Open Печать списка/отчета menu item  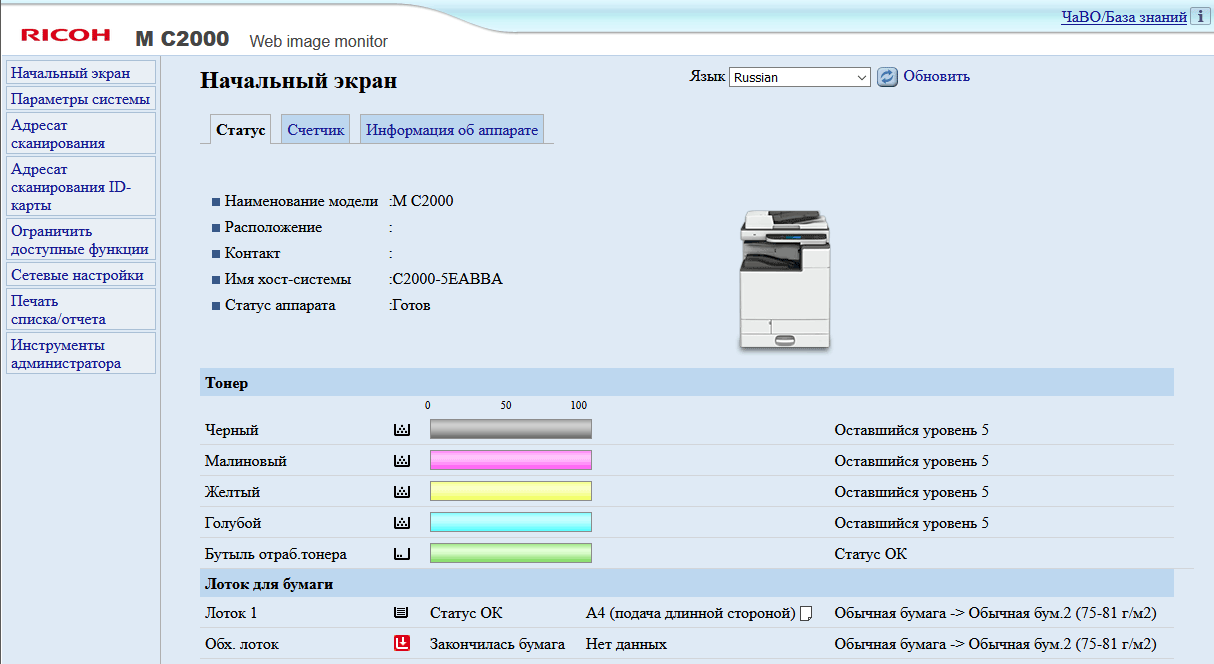[x=81, y=310]
